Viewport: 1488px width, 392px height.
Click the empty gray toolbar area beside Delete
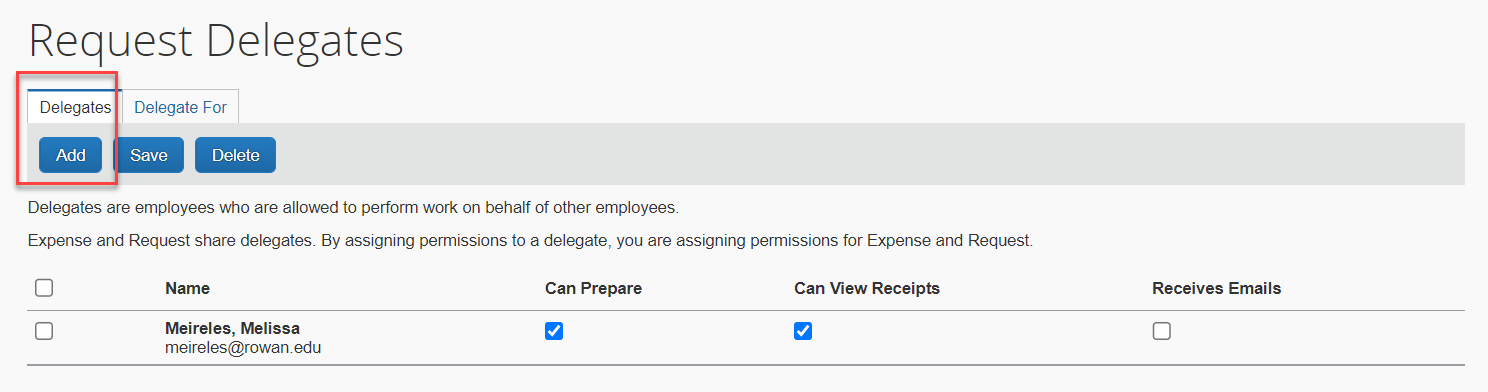click(x=870, y=155)
